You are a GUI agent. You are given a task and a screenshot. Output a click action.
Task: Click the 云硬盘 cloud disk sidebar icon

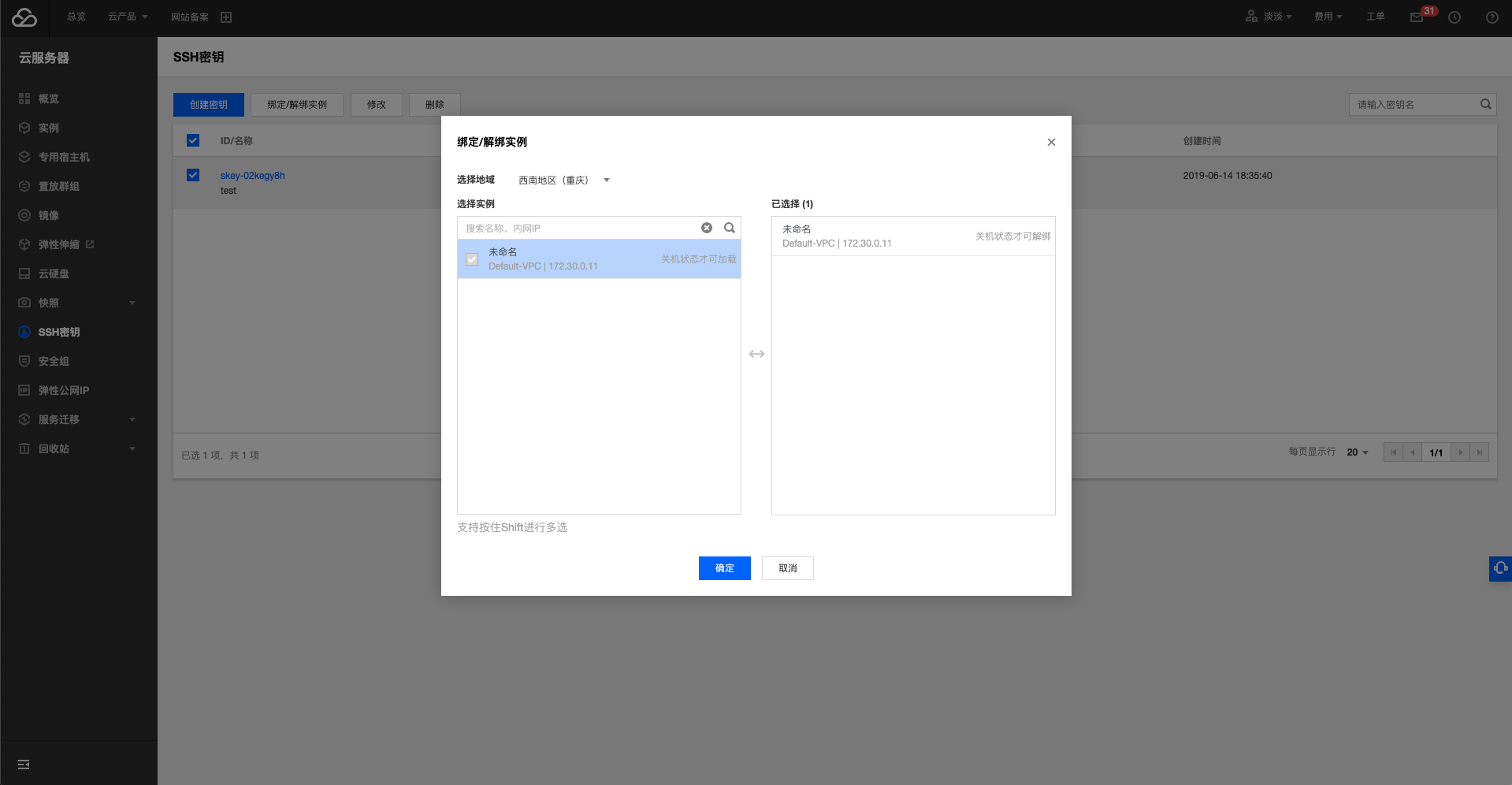24,273
